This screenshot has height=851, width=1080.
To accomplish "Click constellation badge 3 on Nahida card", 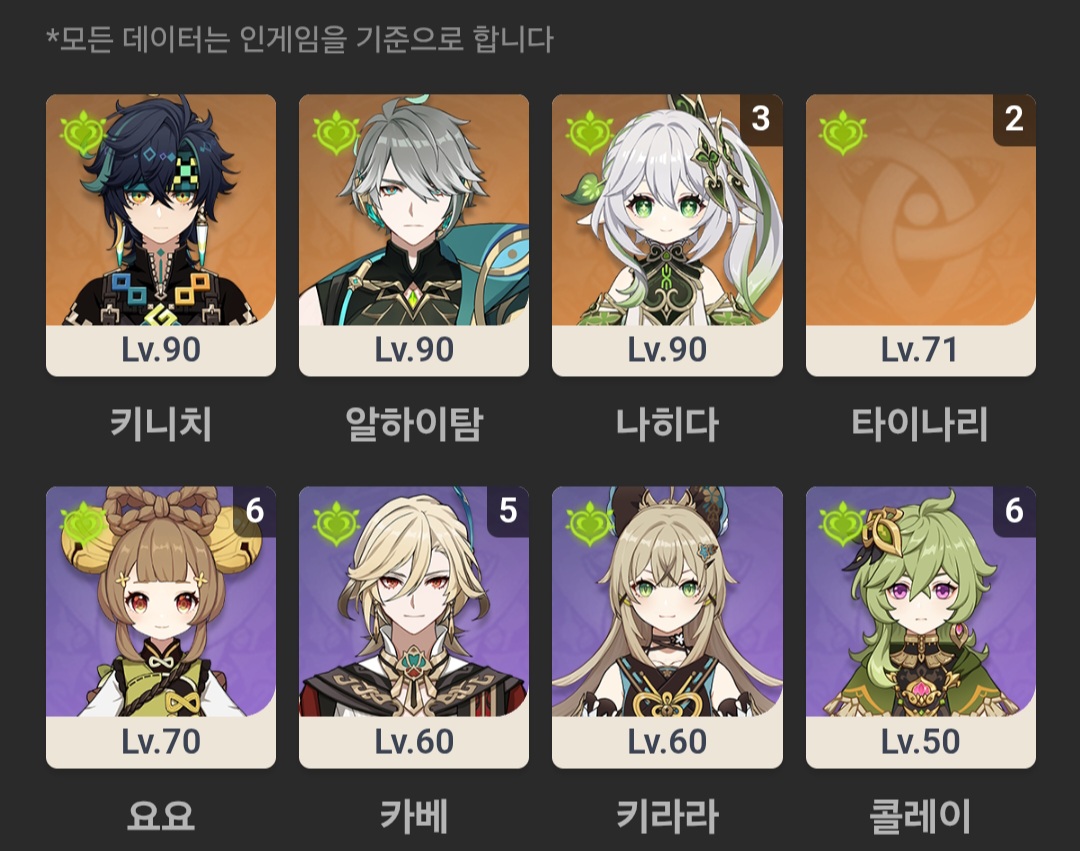I will click(x=761, y=119).
